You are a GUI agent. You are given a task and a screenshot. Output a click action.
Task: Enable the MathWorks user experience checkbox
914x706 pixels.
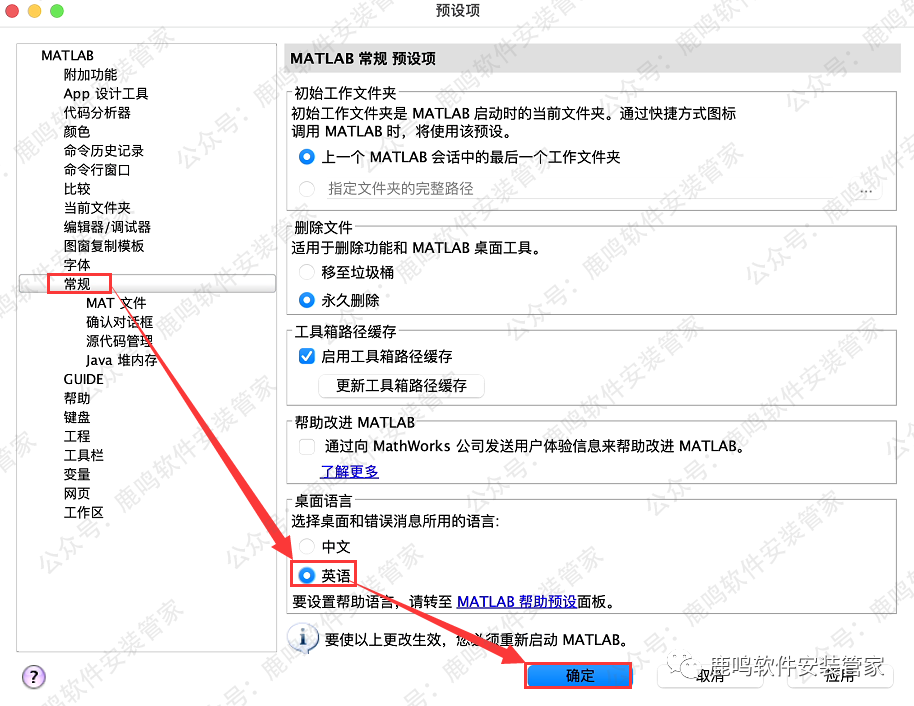(308, 446)
